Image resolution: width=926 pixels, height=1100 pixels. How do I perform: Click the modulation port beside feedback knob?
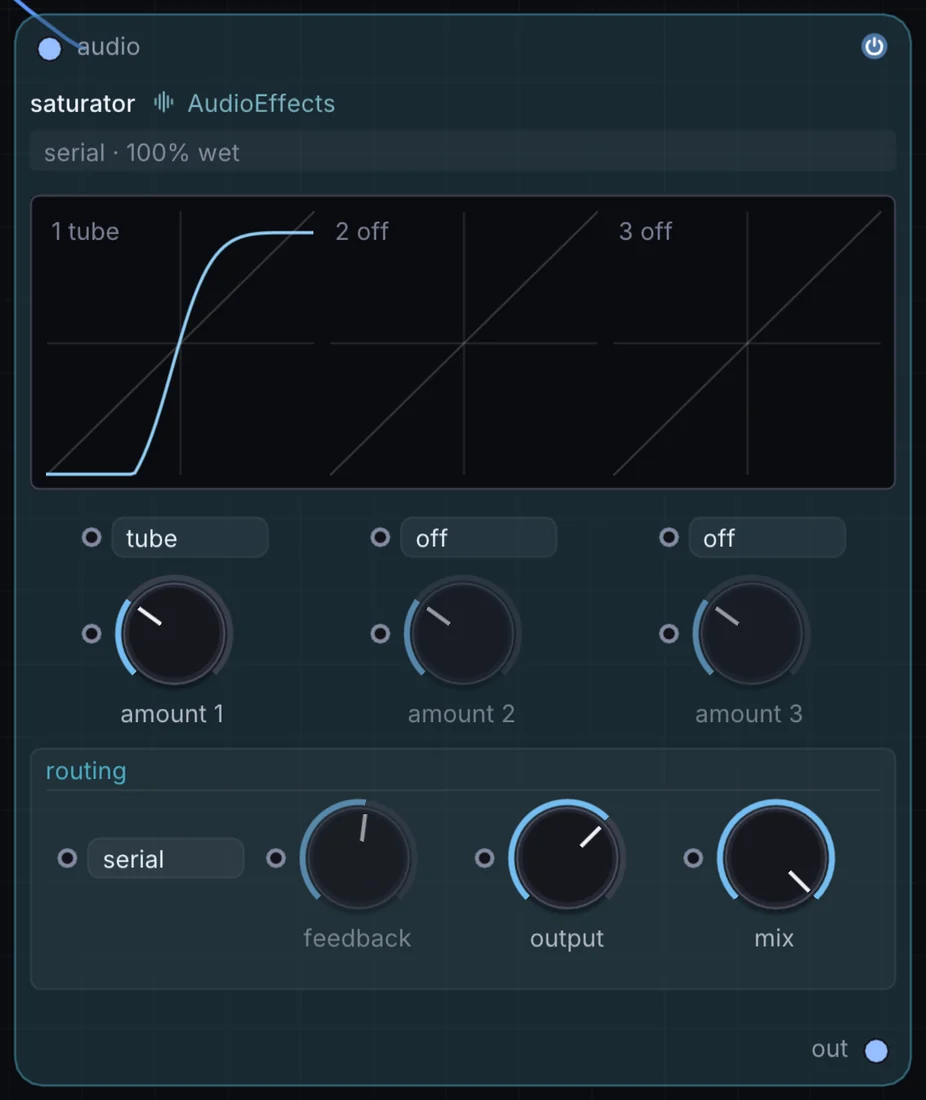click(x=276, y=858)
